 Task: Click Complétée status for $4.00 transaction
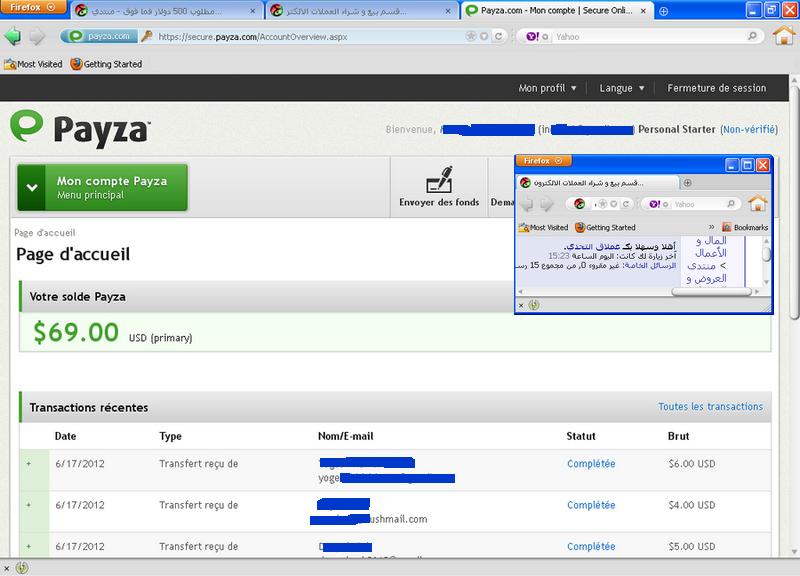591,505
